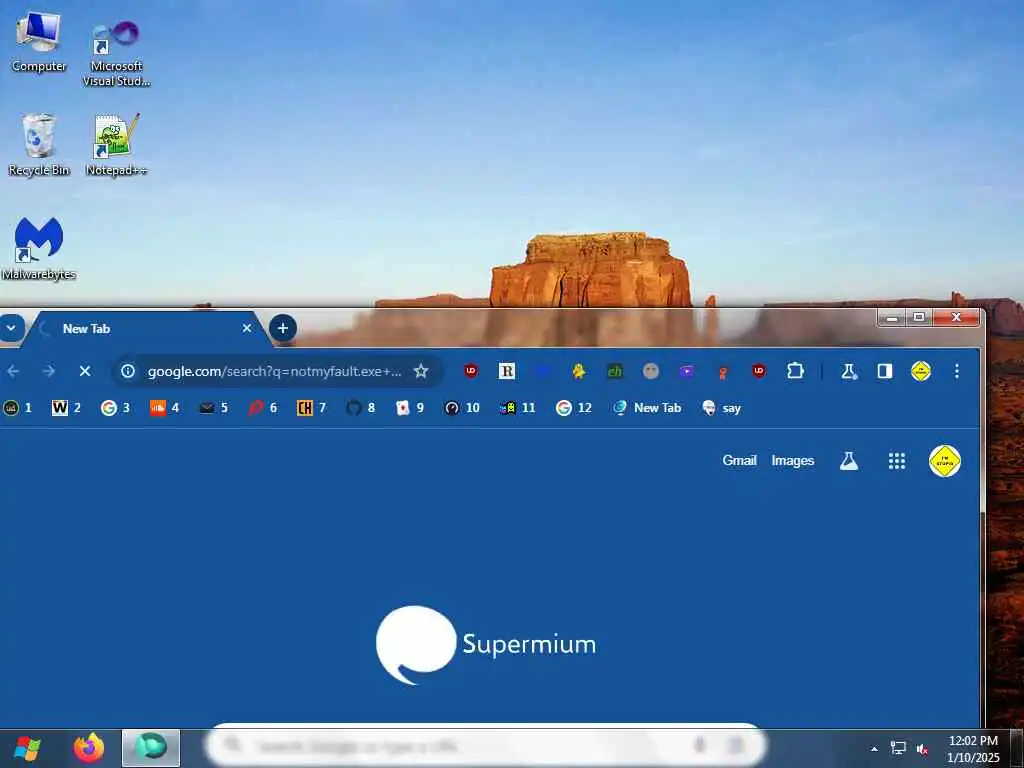
Task: Go forward with the forward arrow
Action: pyautogui.click(x=48, y=371)
